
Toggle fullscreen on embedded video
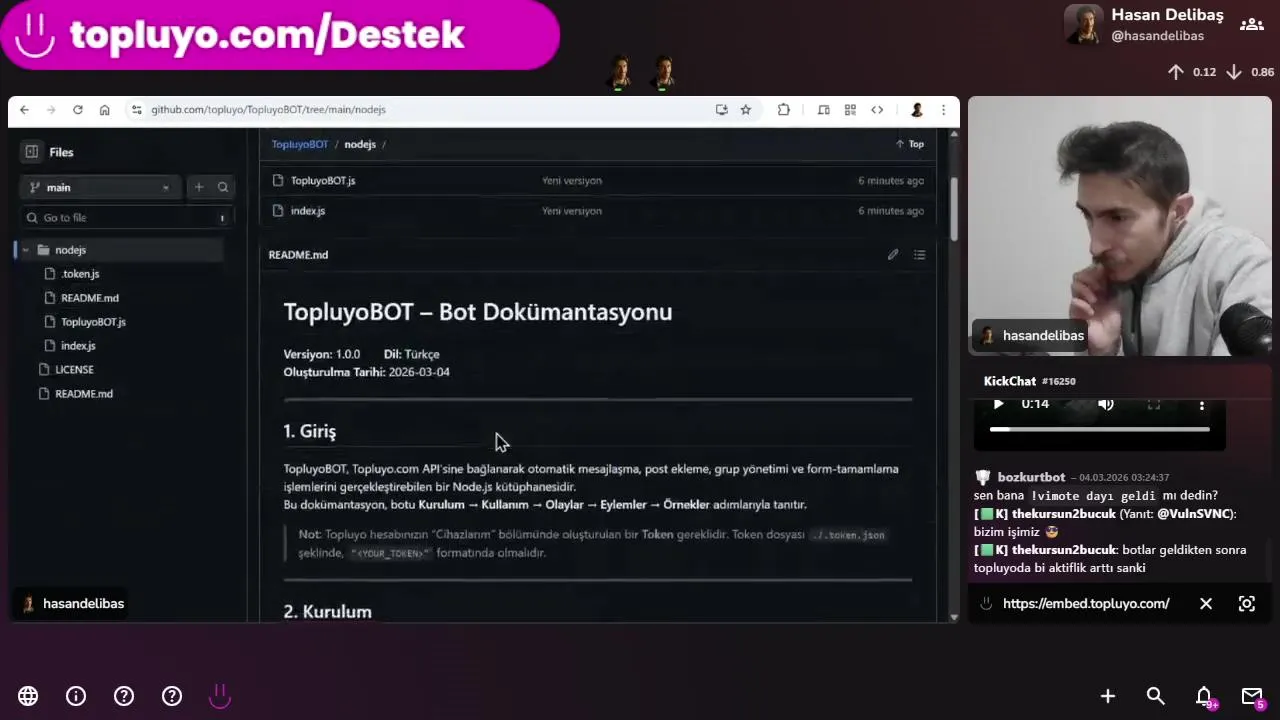1154,404
